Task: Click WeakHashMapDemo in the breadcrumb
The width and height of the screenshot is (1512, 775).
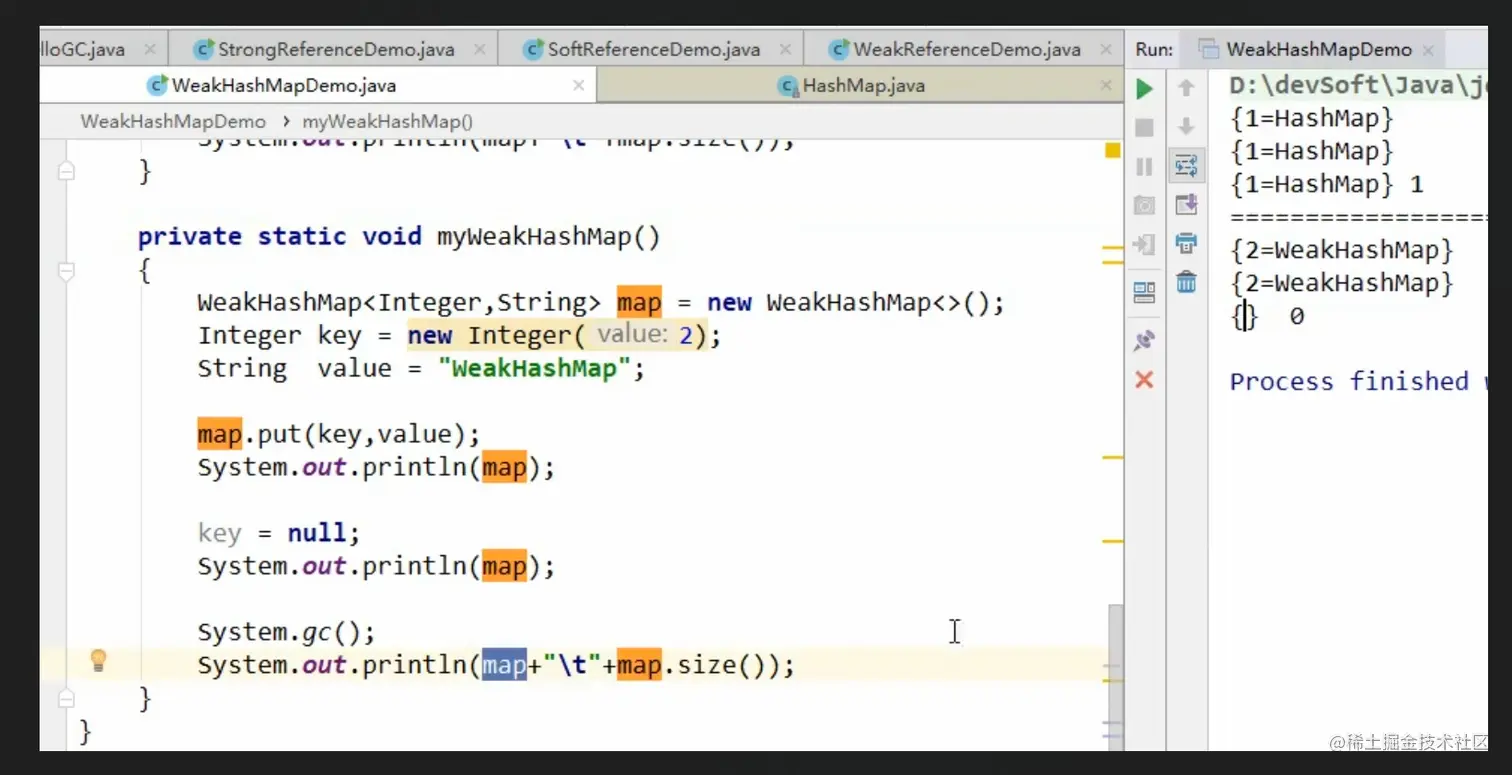Action: click(x=173, y=122)
